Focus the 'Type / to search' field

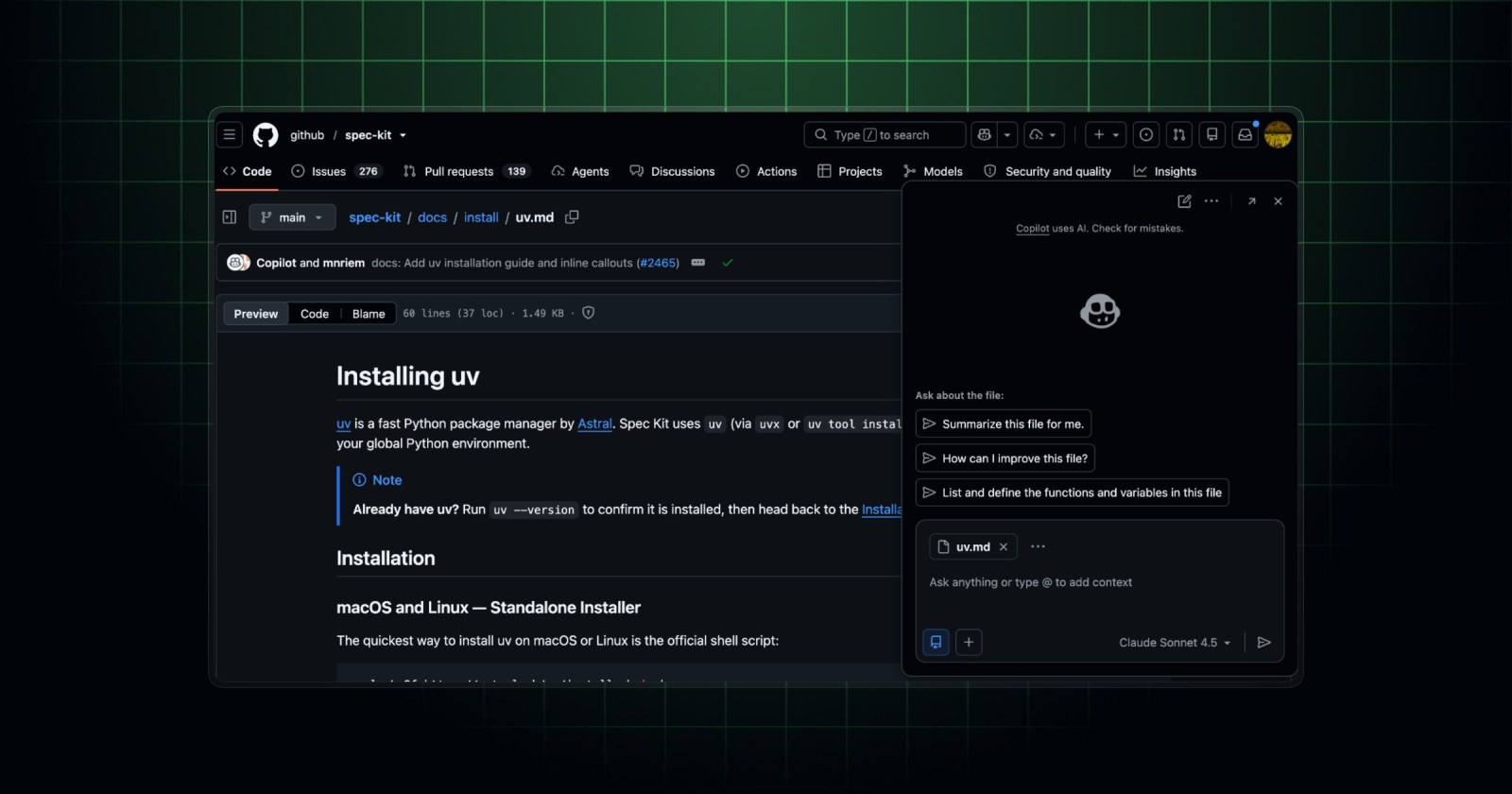pyautogui.click(x=885, y=135)
